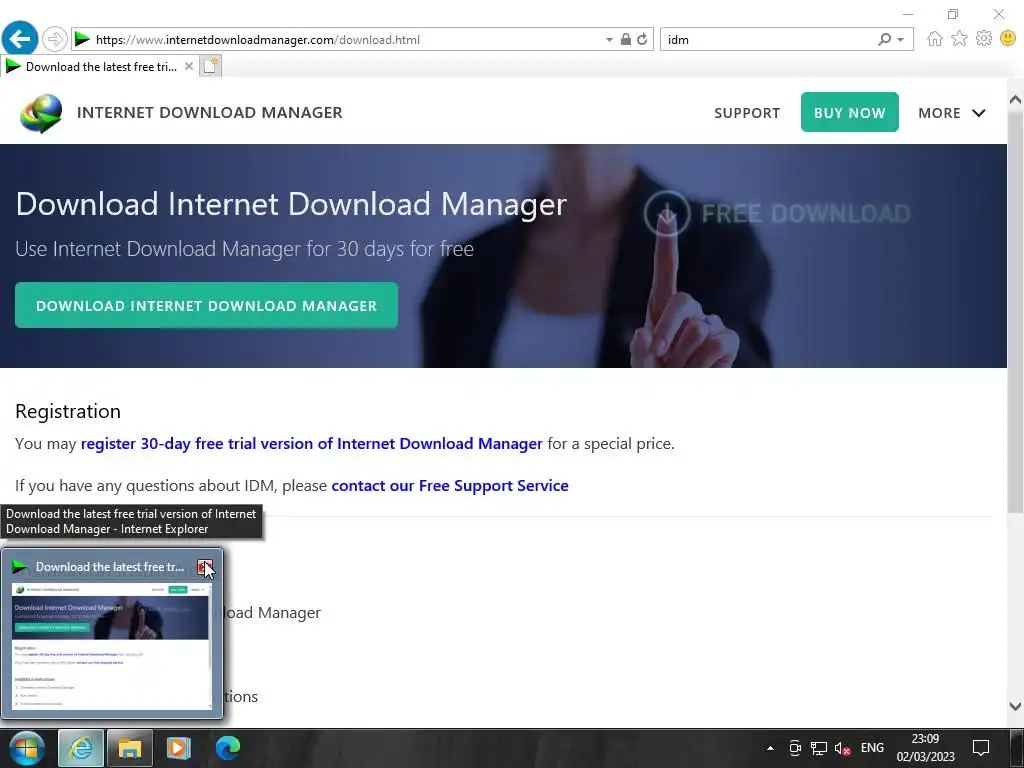The width and height of the screenshot is (1024, 768).
Task: Click 'Use Internet Download Manager for 30 days' text
Action: 244,249
